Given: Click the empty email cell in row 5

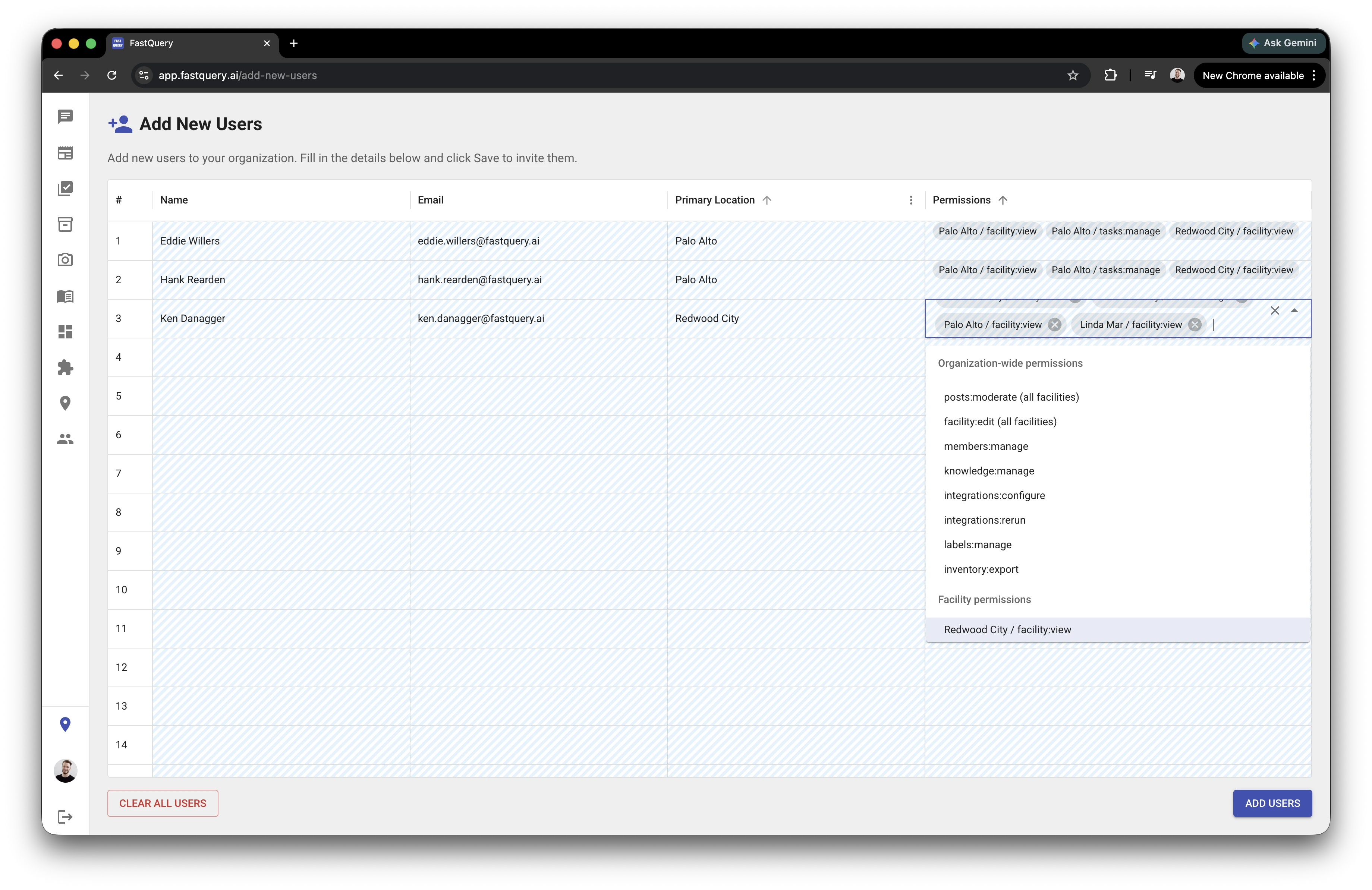Looking at the screenshot, I should (x=538, y=396).
